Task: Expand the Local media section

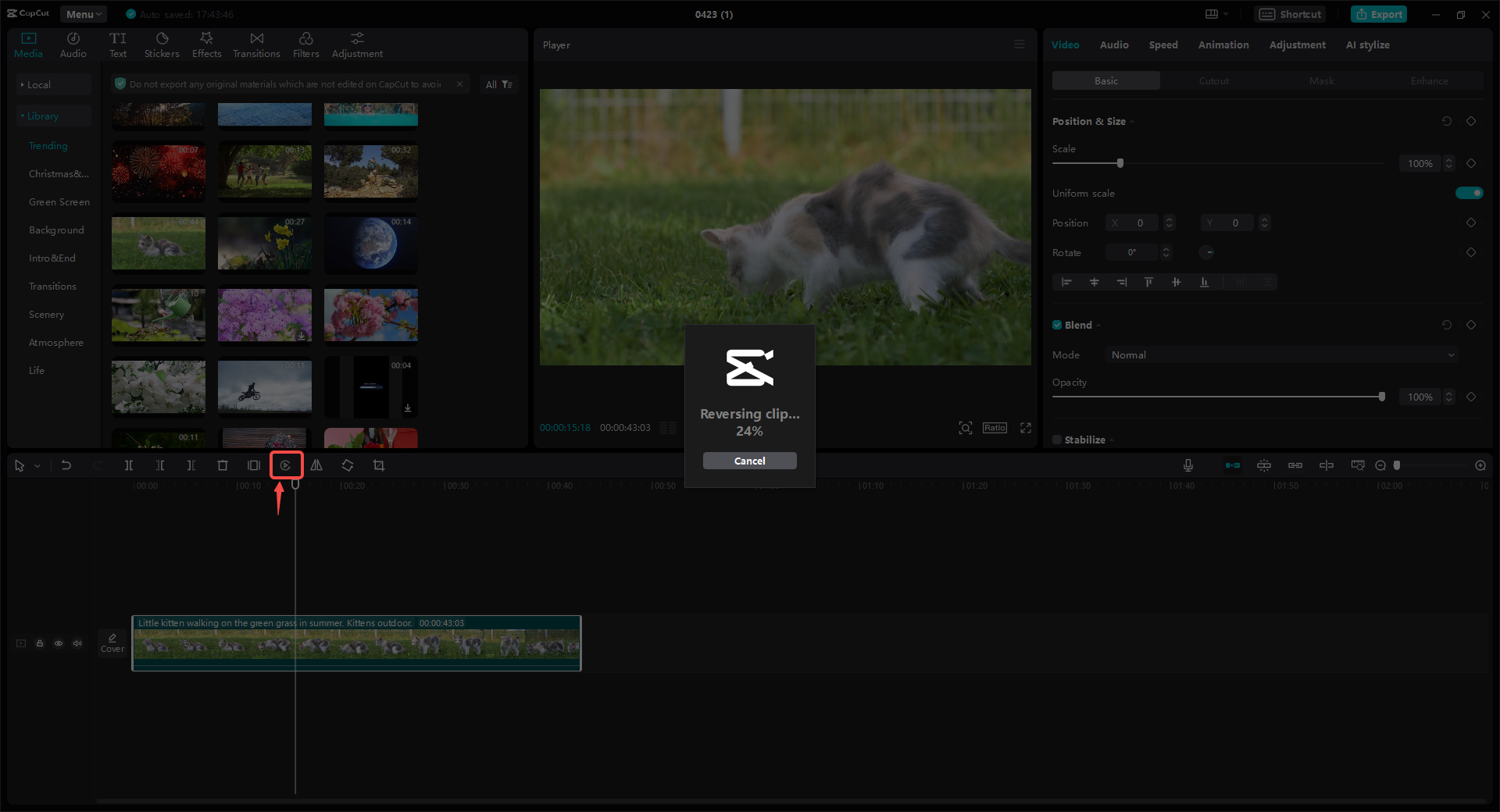Action: click(53, 84)
